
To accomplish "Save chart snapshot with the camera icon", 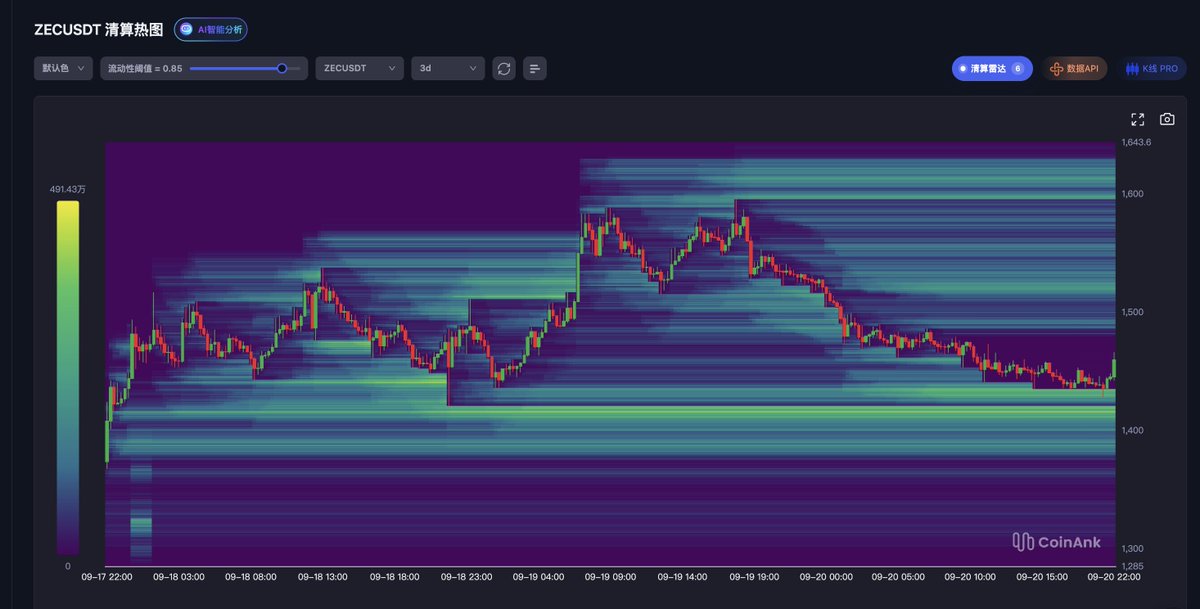I will tap(1167, 119).
